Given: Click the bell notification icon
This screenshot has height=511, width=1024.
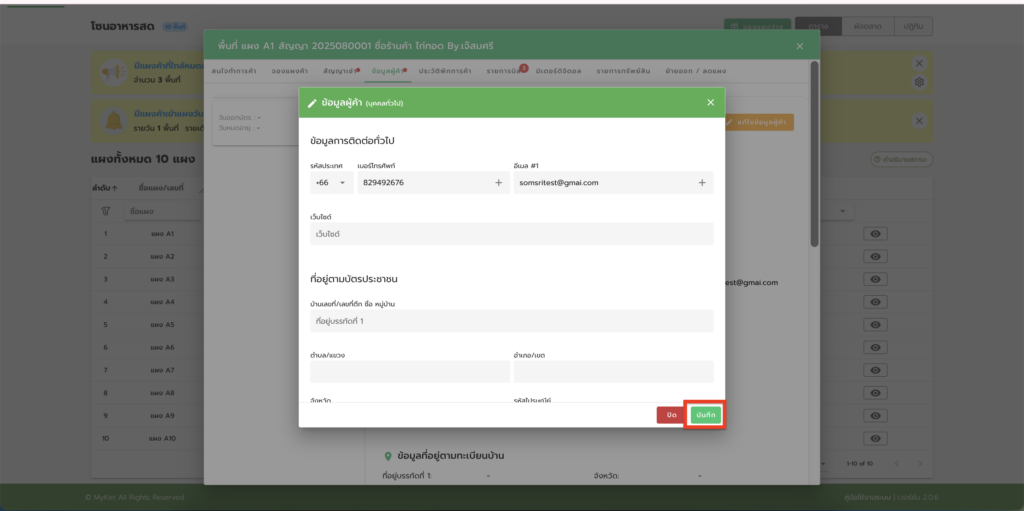Looking at the screenshot, I should point(113,121).
